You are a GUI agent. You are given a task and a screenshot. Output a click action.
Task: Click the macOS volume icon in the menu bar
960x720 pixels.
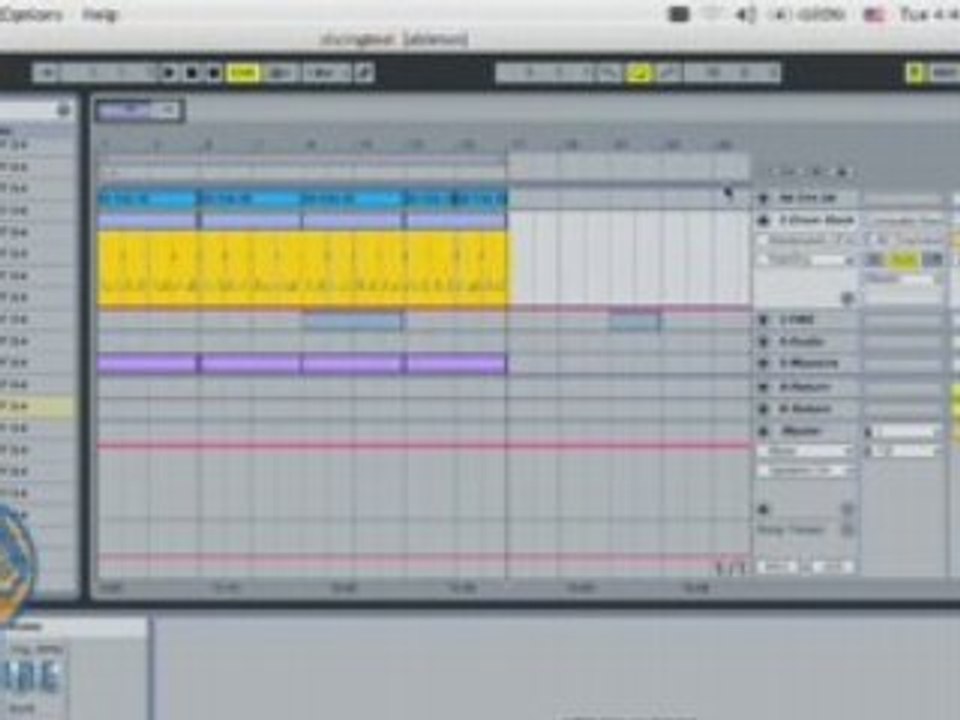744,15
